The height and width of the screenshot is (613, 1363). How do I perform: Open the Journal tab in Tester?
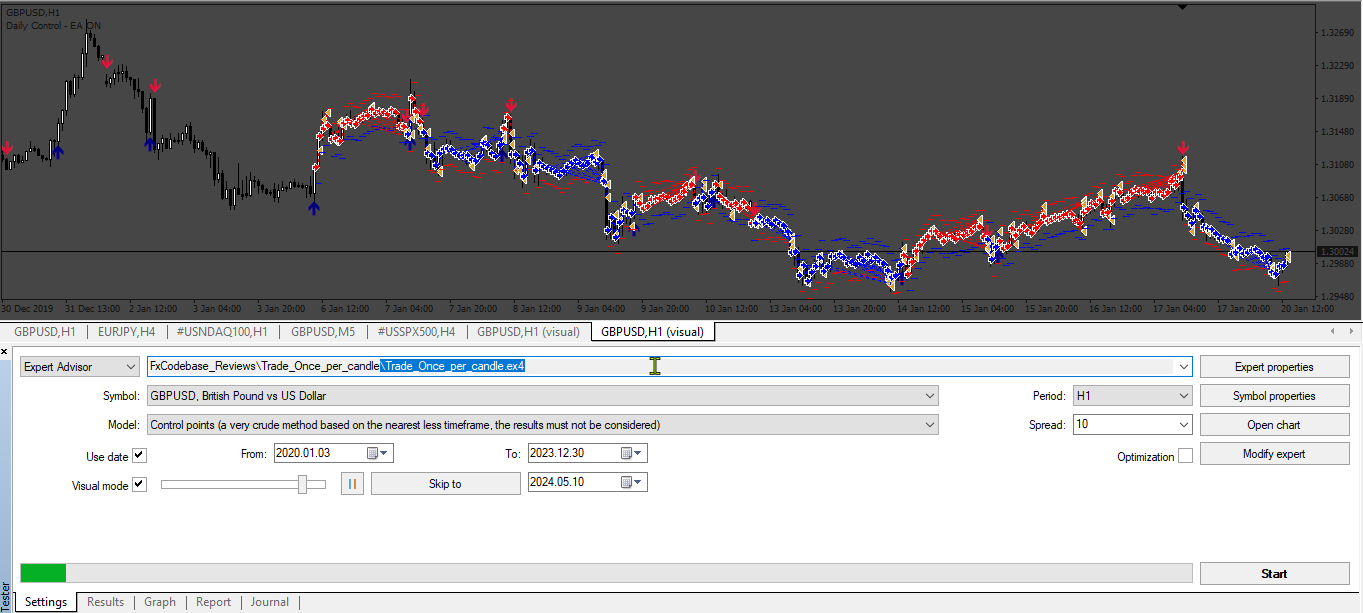(269, 602)
